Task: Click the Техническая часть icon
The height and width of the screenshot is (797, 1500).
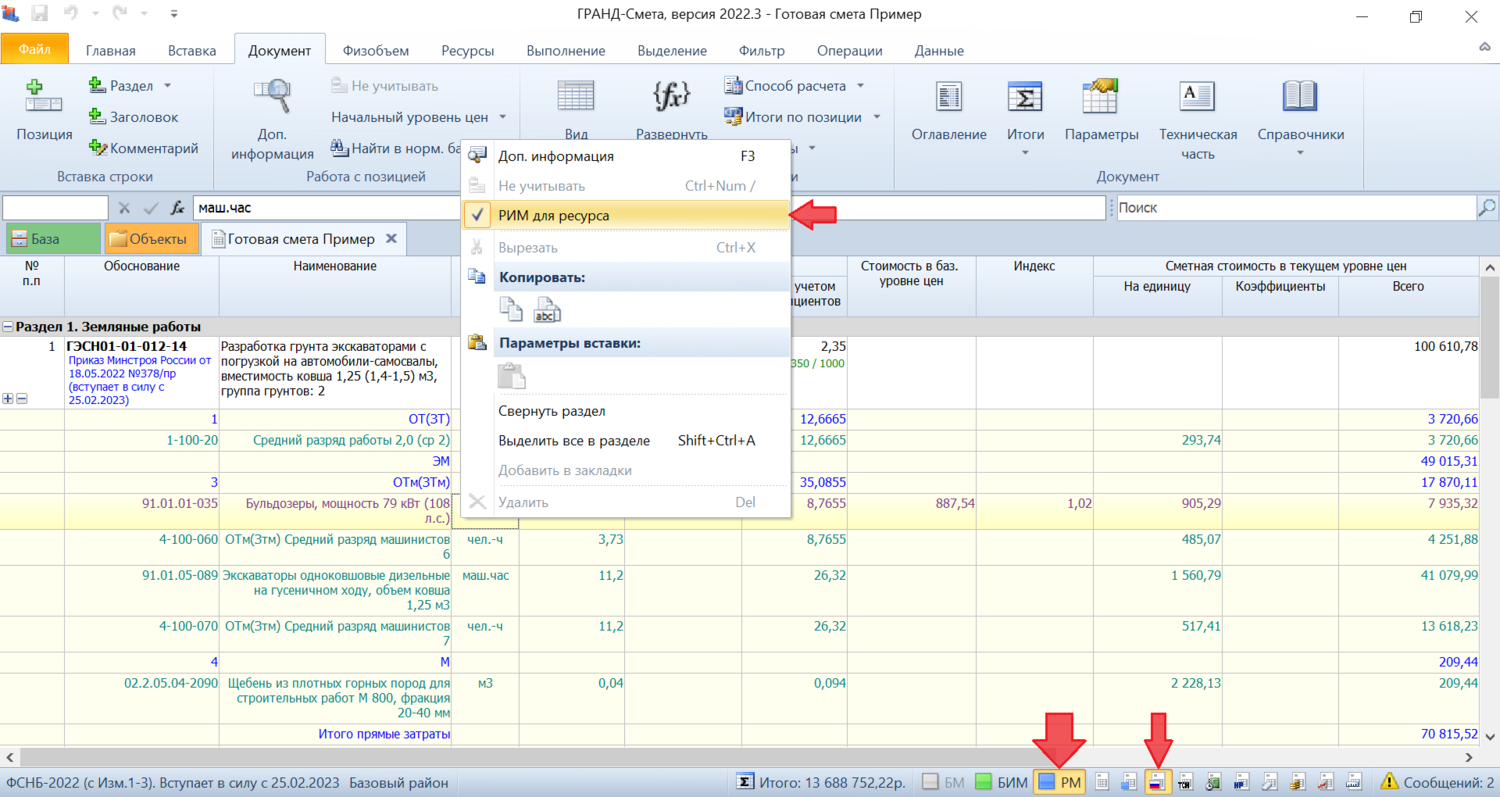Action: tap(1197, 97)
